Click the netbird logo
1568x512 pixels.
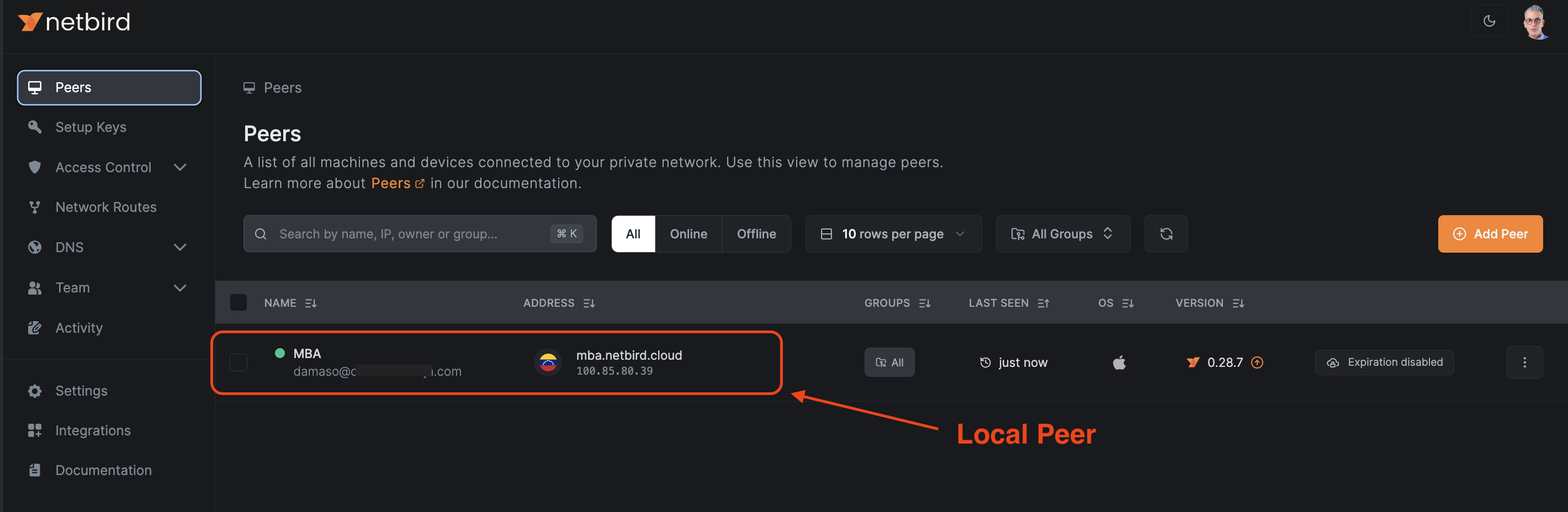click(75, 23)
